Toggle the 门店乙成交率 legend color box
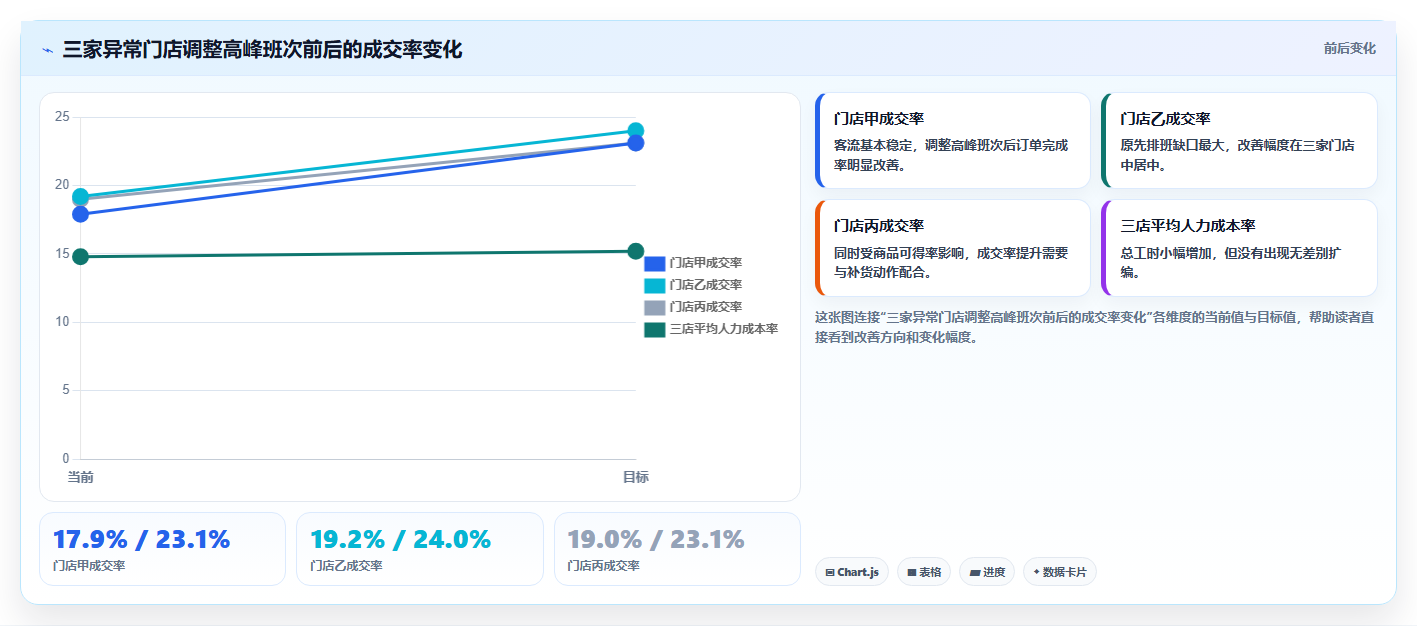The width and height of the screenshot is (1417, 626). [655, 285]
